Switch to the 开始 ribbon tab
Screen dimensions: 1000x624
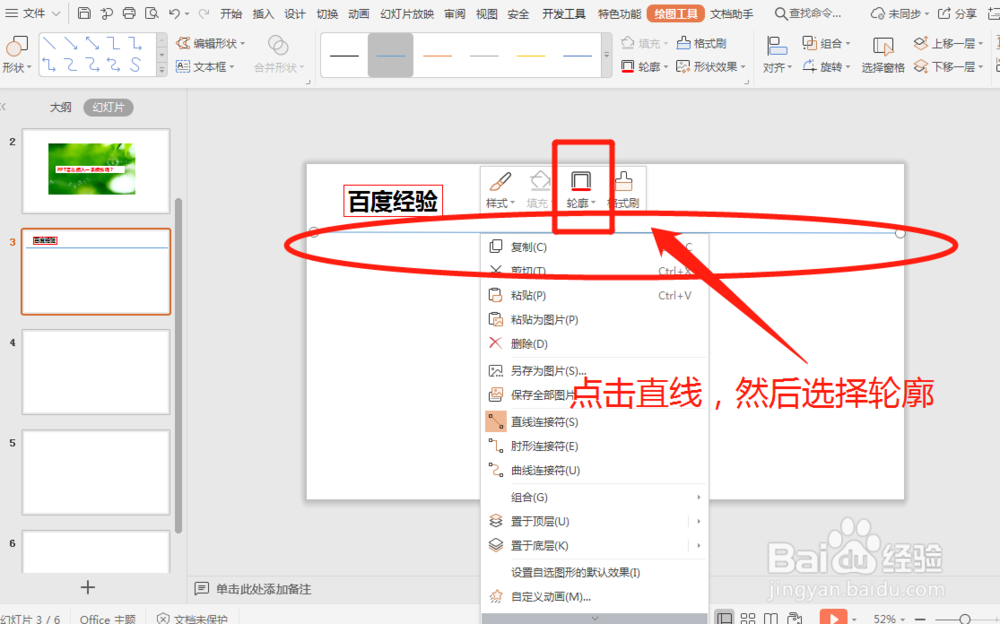click(231, 13)
